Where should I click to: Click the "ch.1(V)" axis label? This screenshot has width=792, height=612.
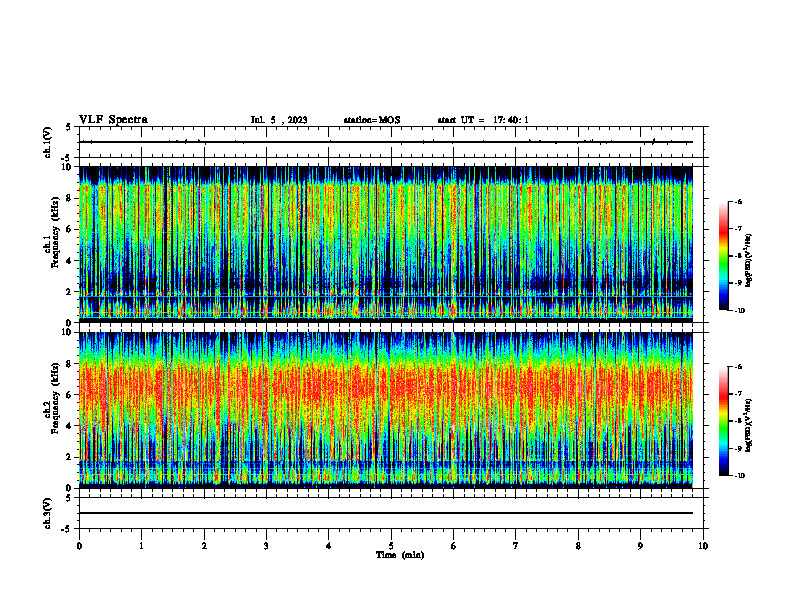pos(48,142)
